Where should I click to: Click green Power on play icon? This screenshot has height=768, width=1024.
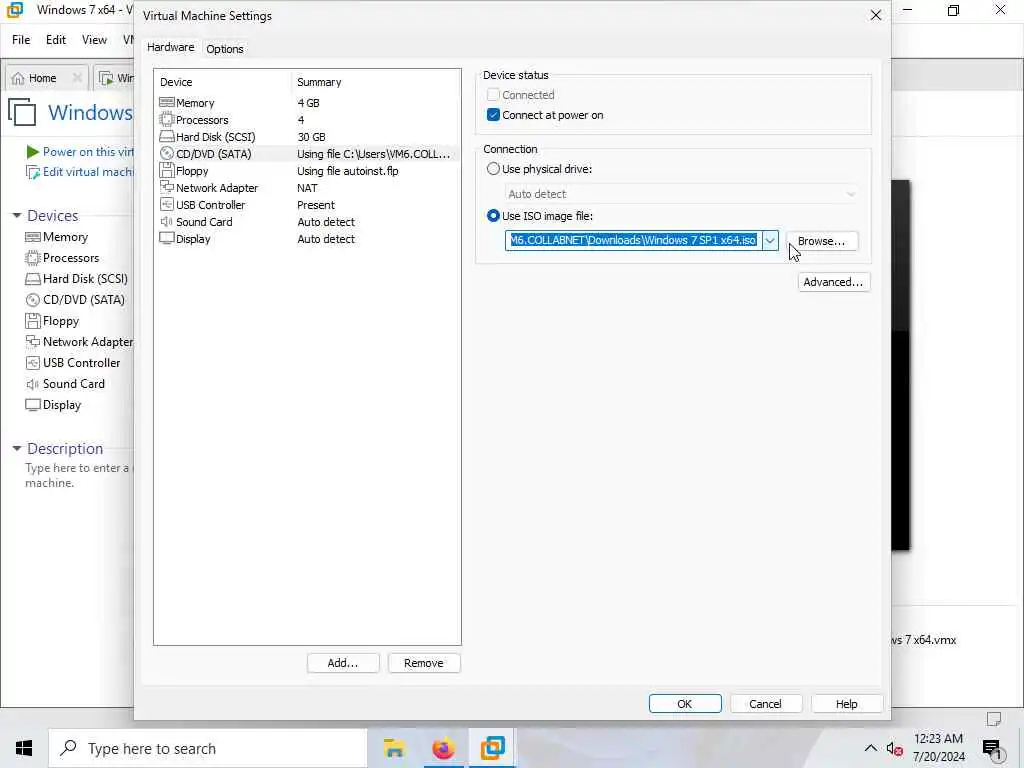pyautogui.click(x=33, y=152)
